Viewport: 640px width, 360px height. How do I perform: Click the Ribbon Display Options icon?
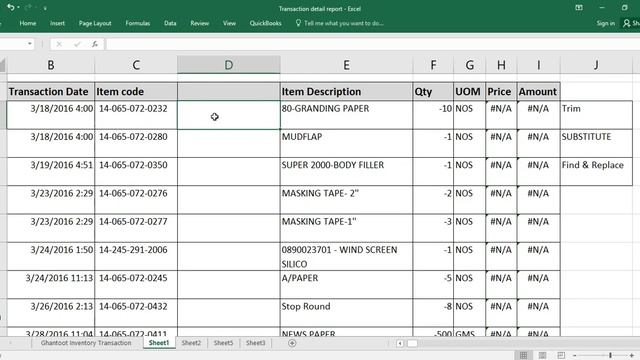click(x=579, y=8)
